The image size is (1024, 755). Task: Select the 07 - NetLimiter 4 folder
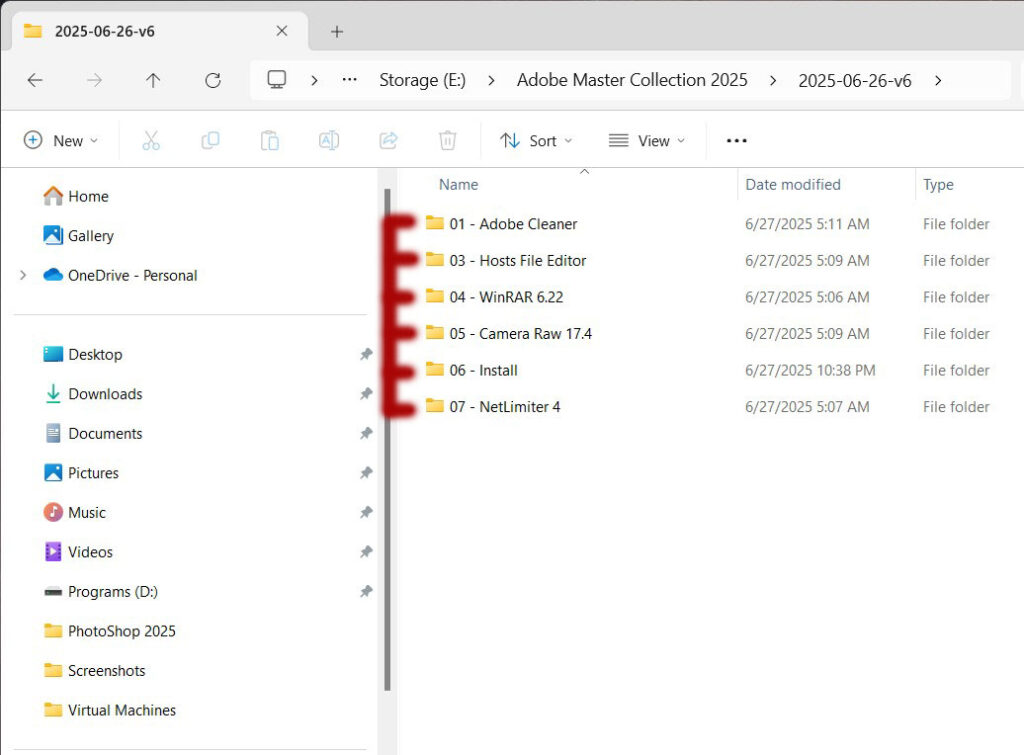[493, 407]
